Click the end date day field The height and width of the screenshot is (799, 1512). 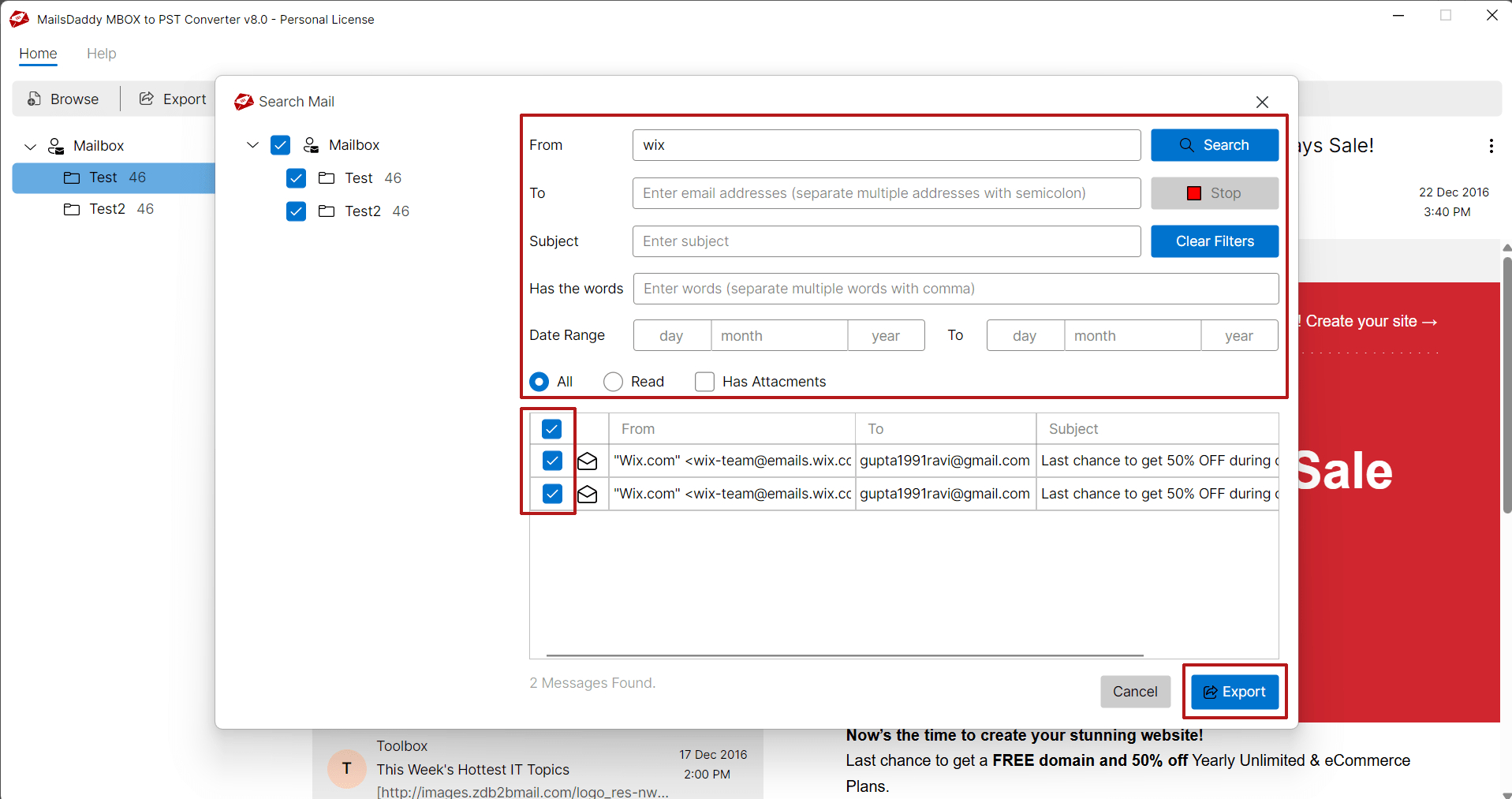[x=1025, y=335]
